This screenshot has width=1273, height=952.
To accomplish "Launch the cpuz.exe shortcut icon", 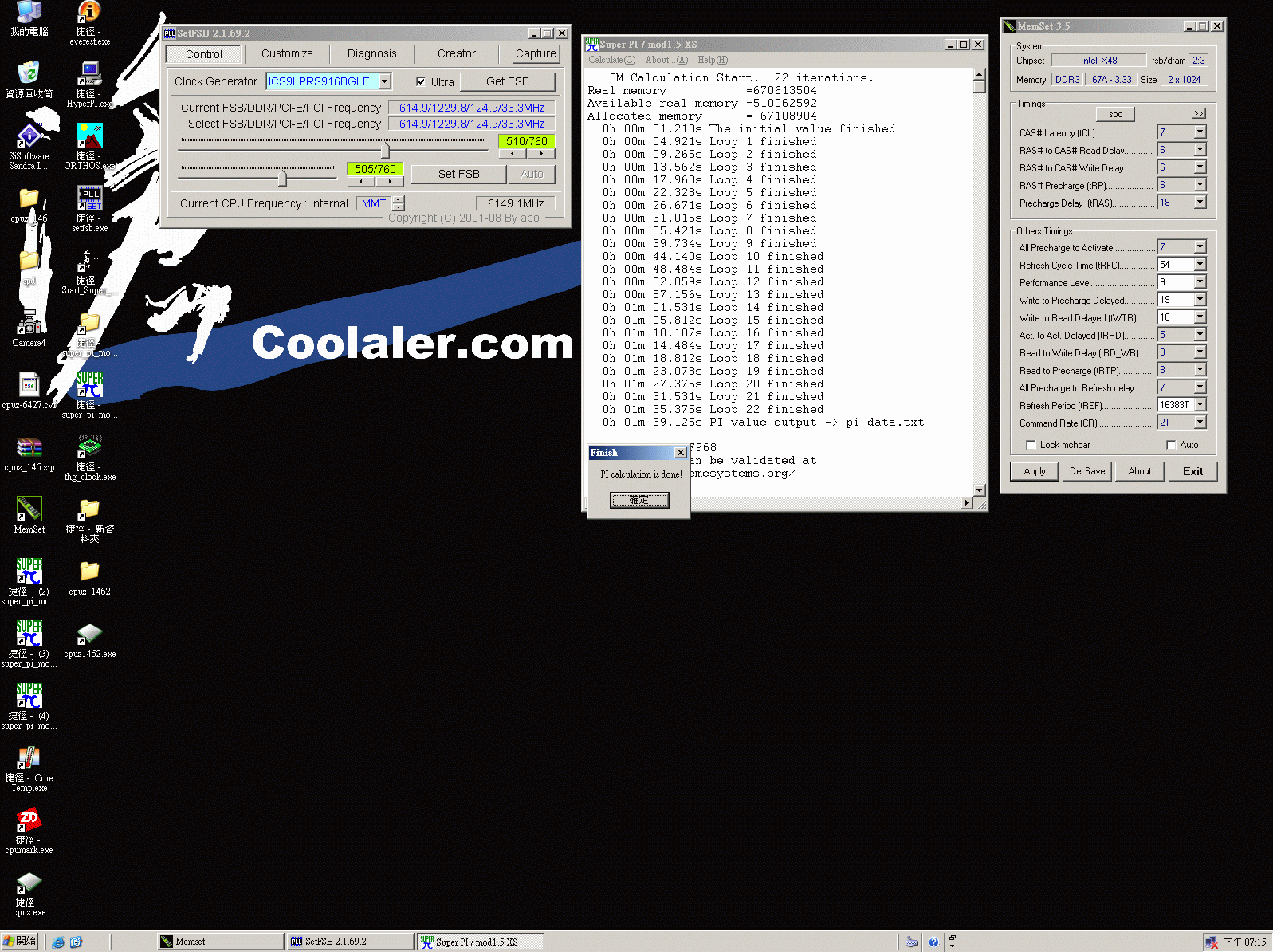I will click(29, 892).
